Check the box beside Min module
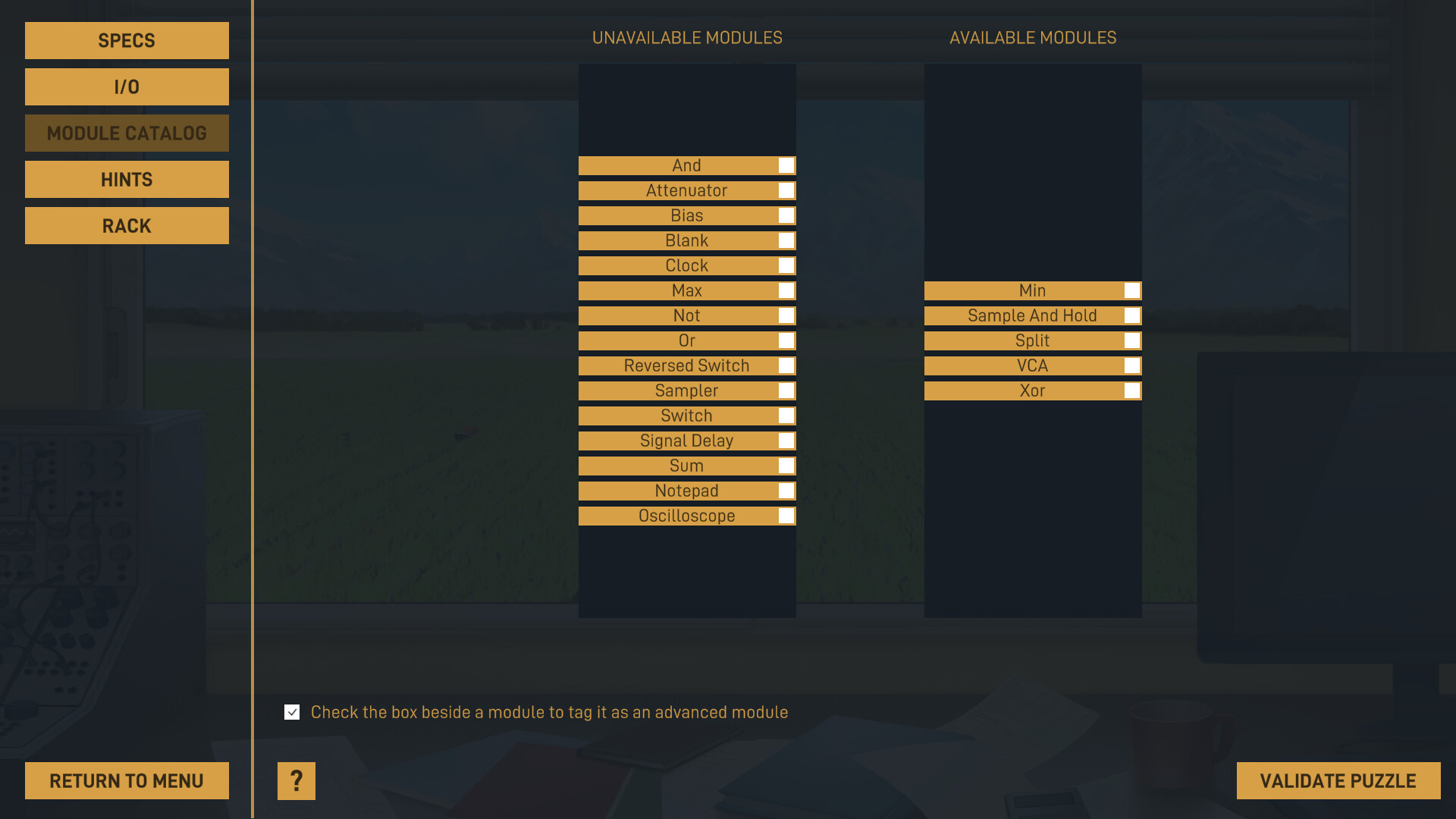The width and height of the screenshot is (1456, 819). 1132,290
